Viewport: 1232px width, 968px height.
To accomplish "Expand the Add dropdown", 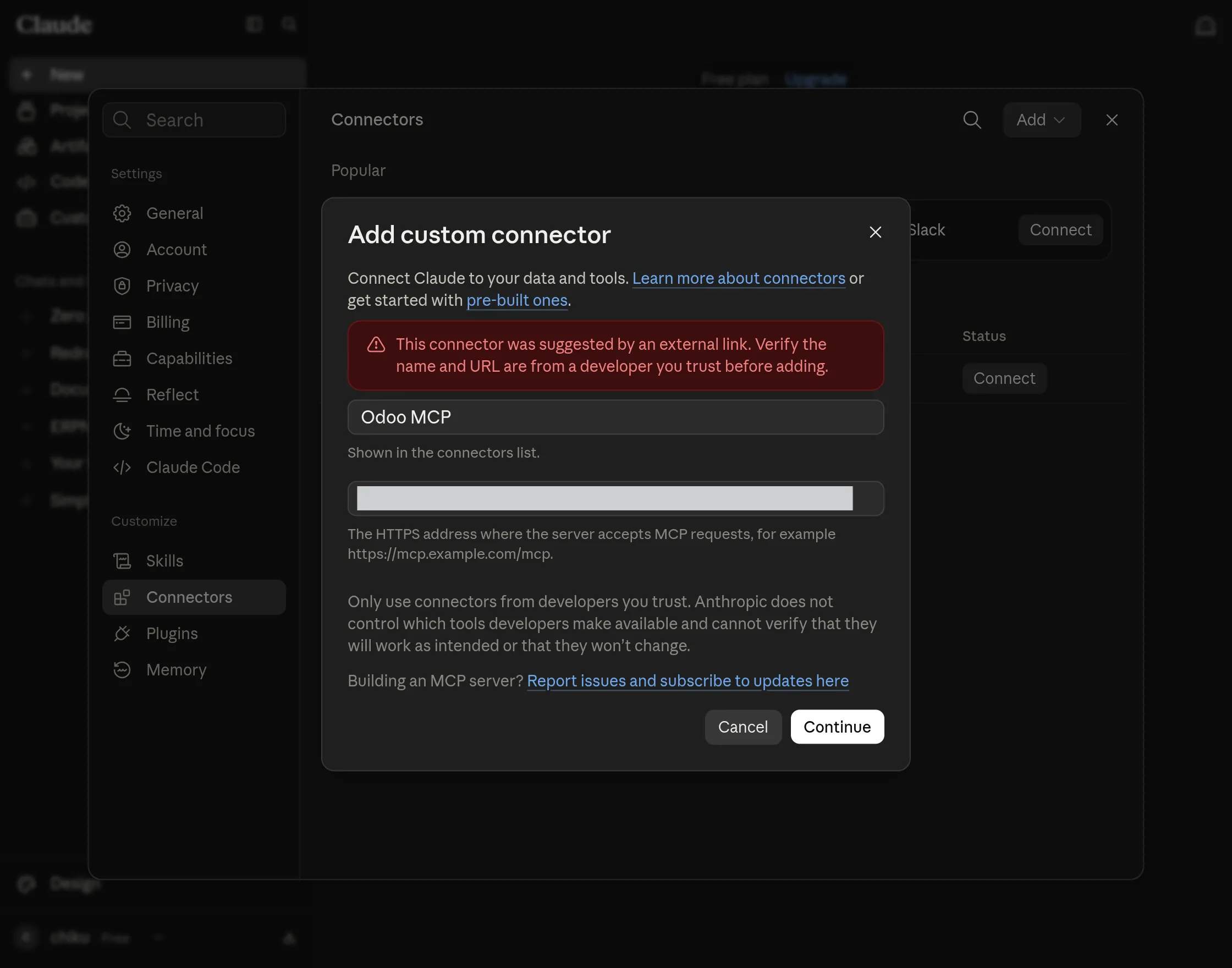I will pyautogui.click(x=1042, y=119).
